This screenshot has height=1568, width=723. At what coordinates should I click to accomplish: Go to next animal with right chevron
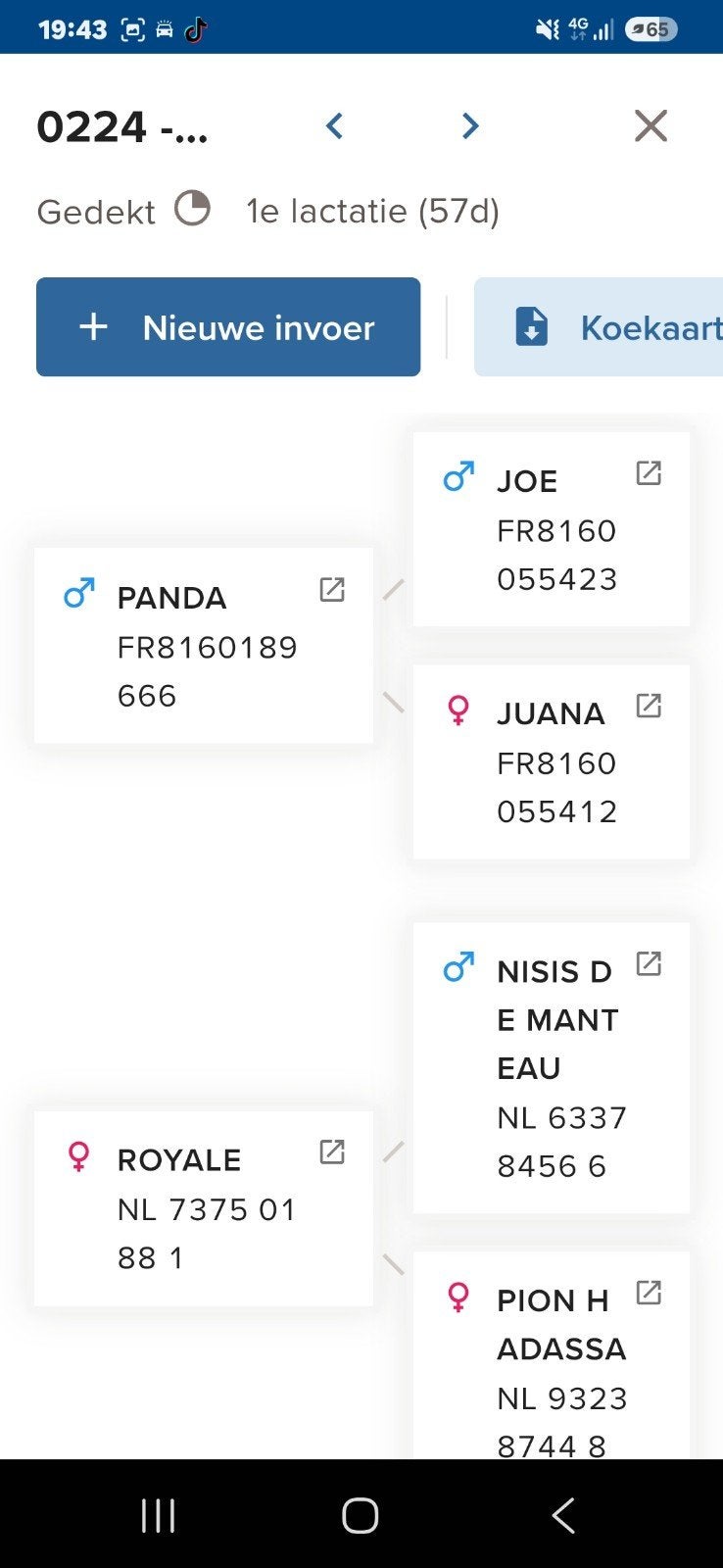pos(470,126)
